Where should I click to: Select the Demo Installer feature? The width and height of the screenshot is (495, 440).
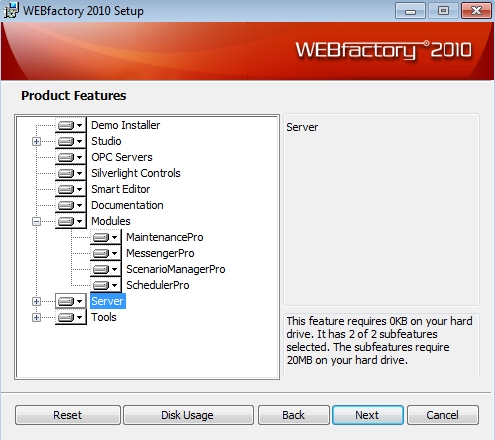pyautogui.click(x=125, y=125)
